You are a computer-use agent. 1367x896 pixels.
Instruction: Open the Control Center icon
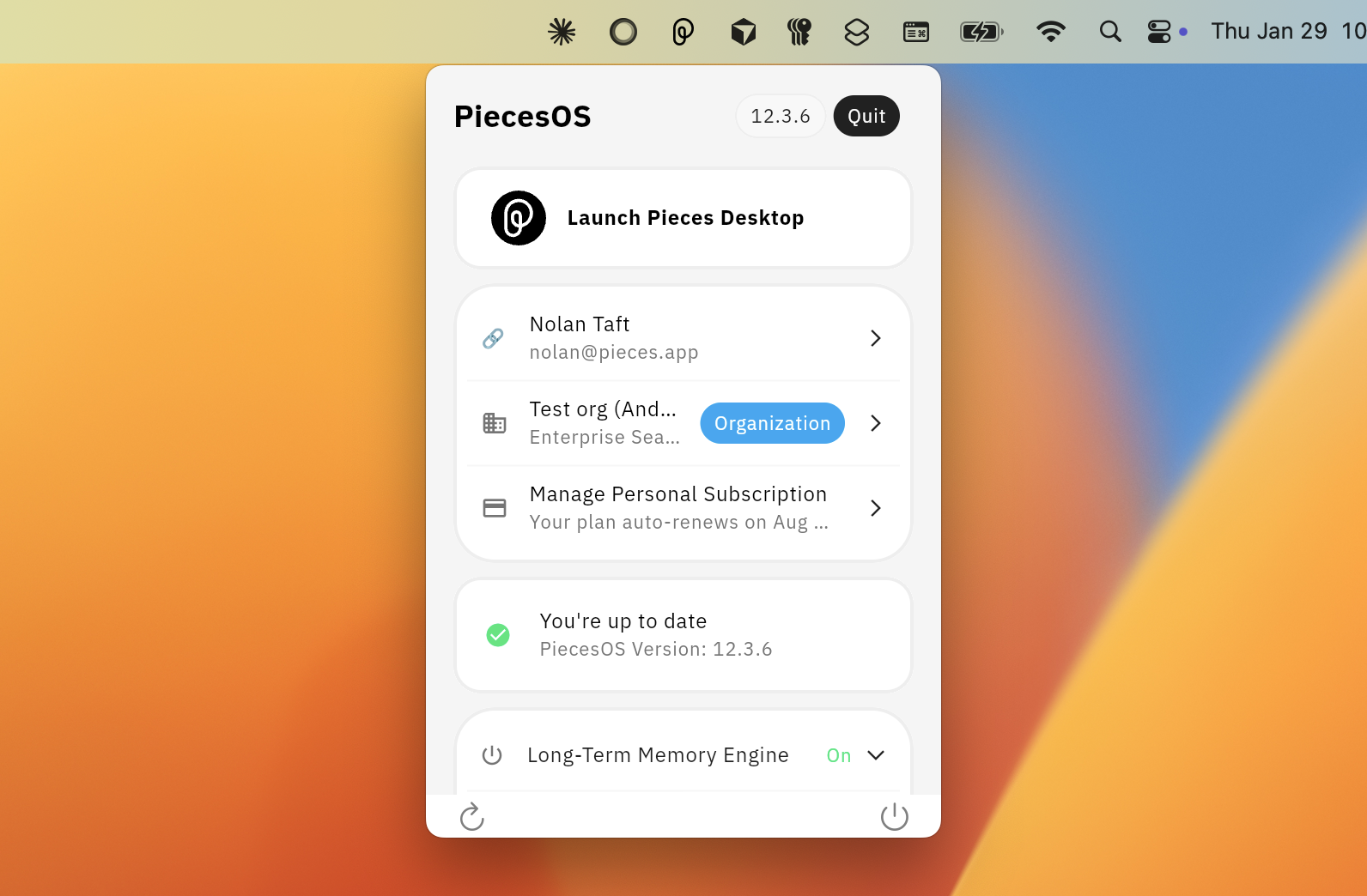pos(1159,32)
